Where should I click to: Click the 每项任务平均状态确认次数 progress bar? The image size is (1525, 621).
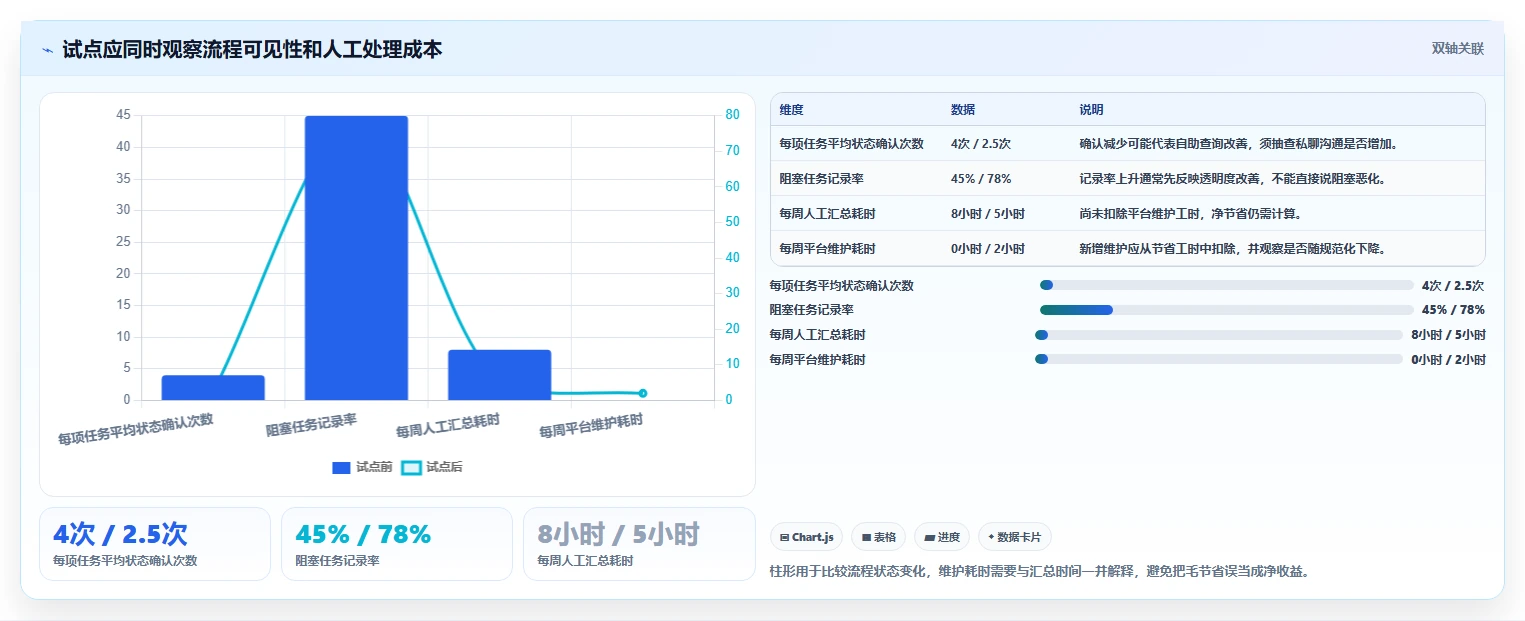1227,285
